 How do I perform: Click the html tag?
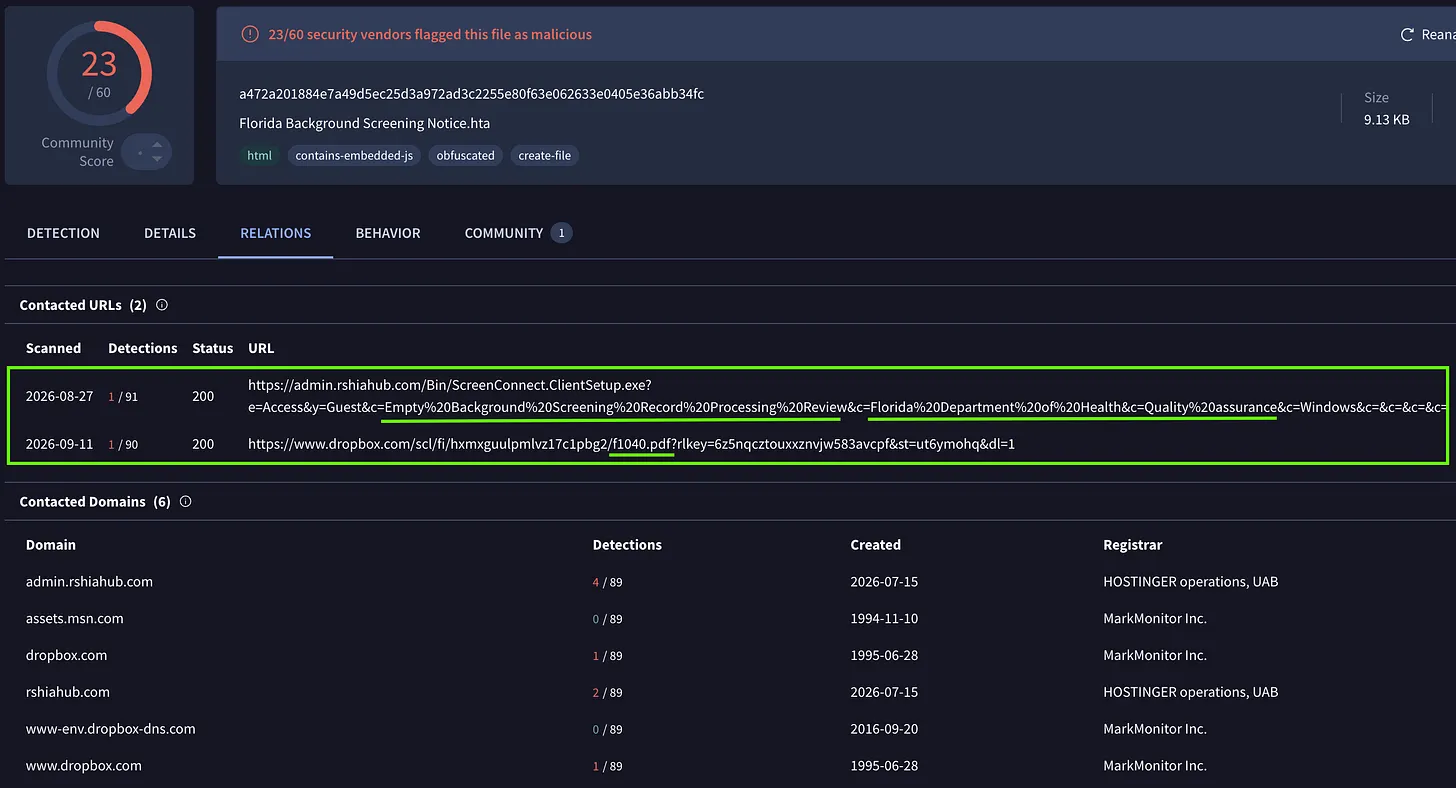click(260, 155)
